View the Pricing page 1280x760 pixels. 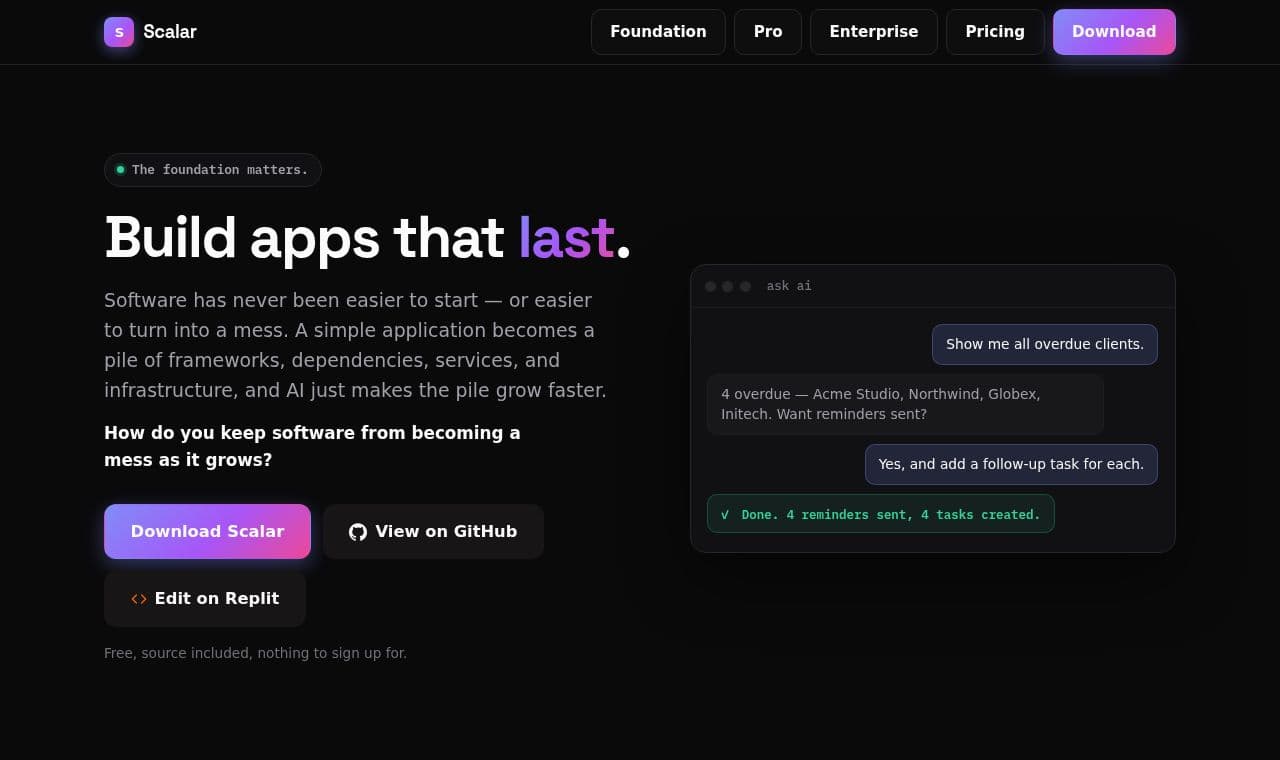995,32
